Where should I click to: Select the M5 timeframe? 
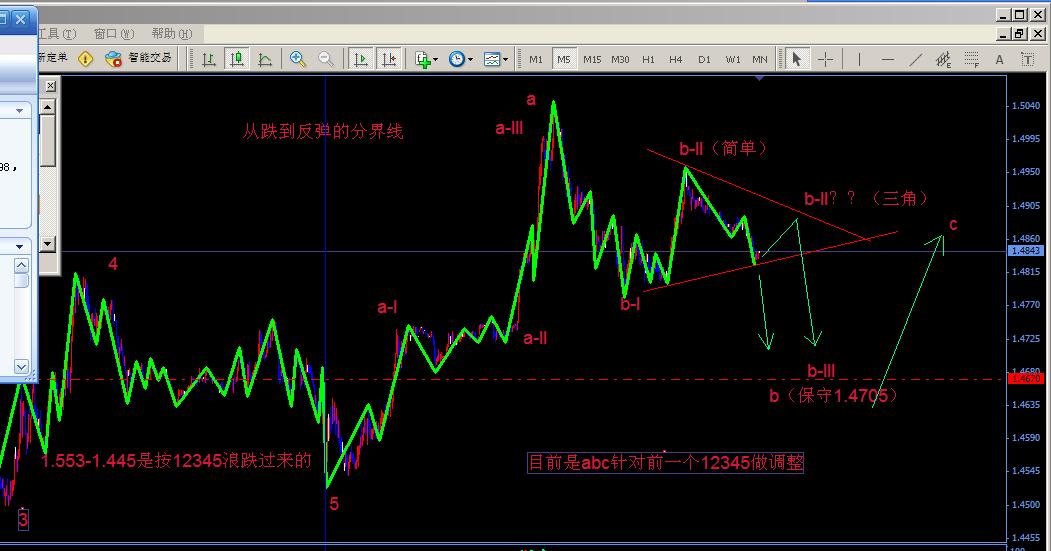click(x=564, y=59)
